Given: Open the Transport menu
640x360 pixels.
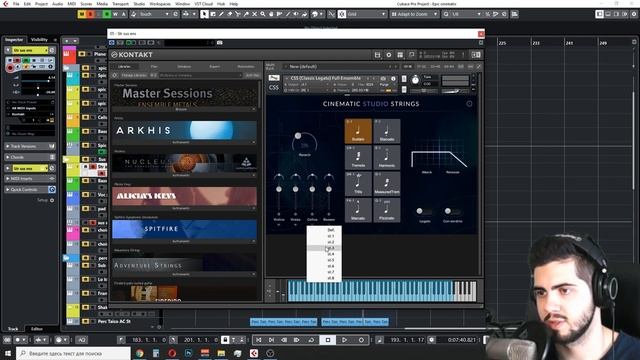Looking at the screenshot, I should tap(120, 4).
